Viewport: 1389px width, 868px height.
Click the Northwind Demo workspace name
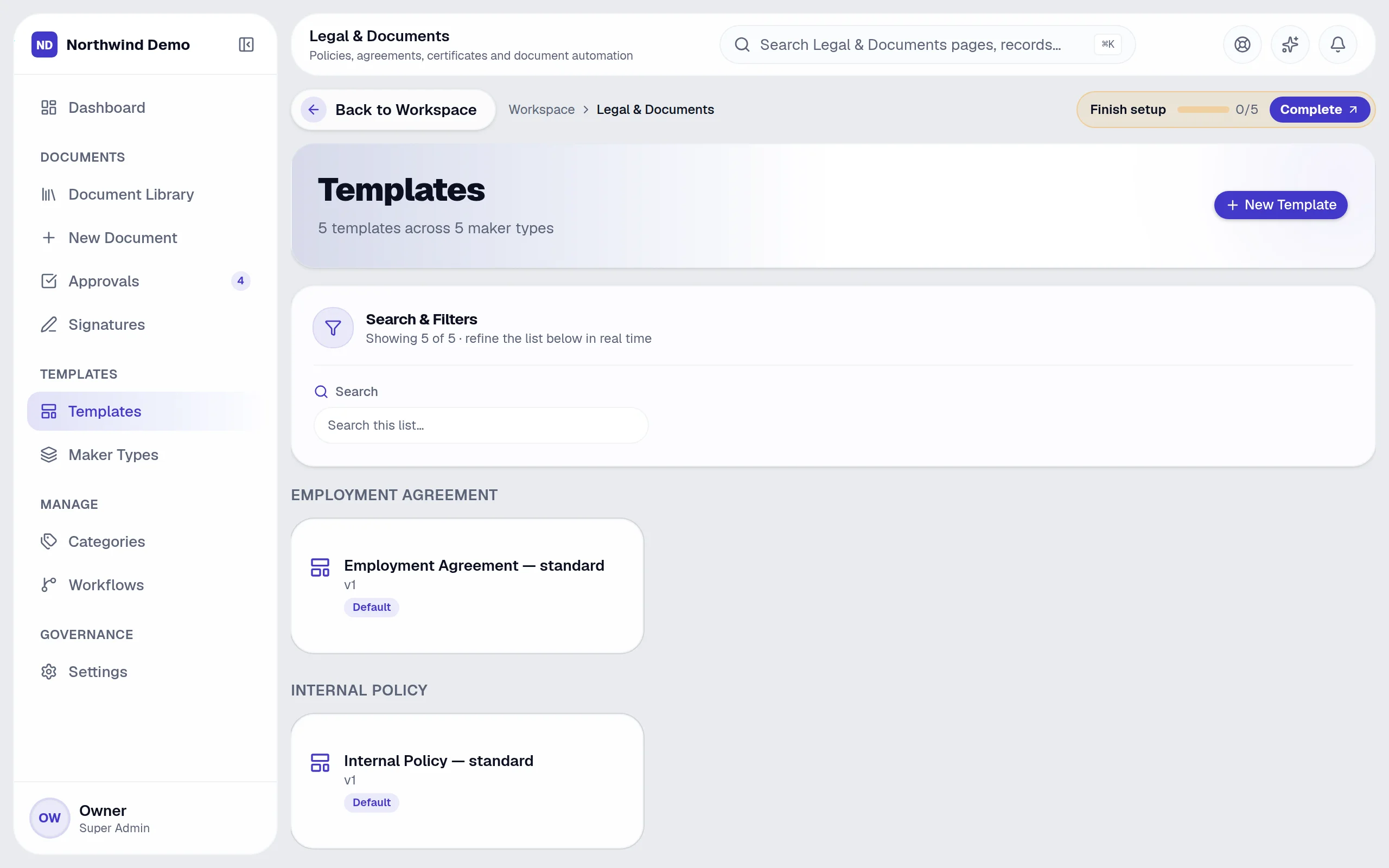tap(128, 45)
